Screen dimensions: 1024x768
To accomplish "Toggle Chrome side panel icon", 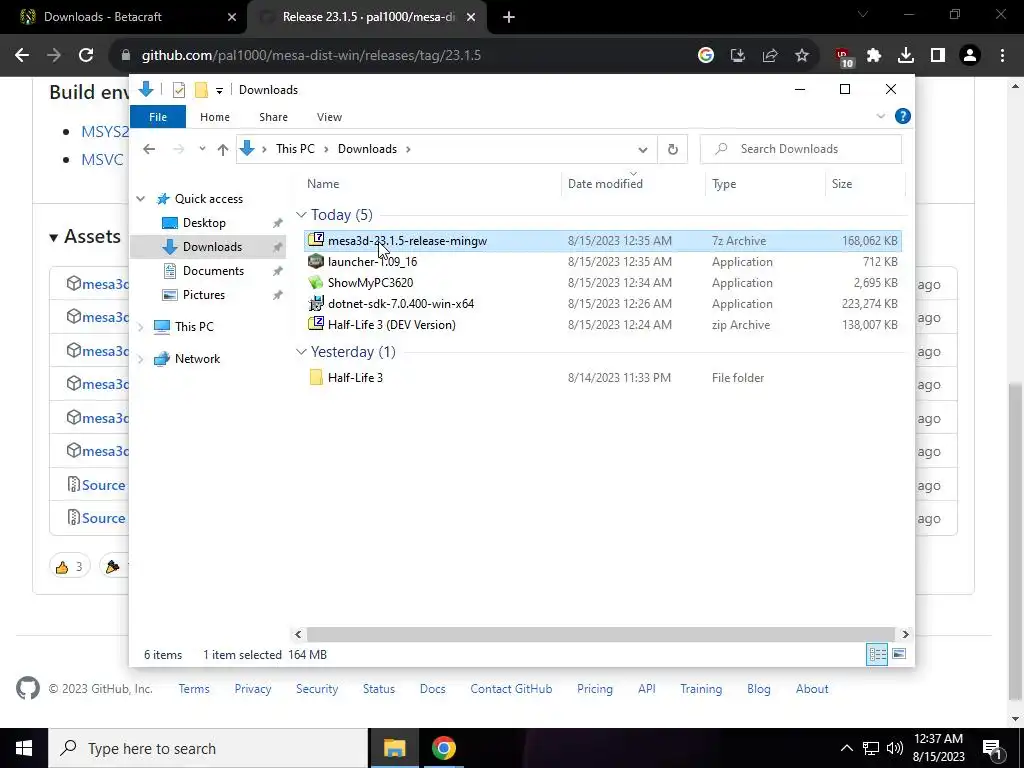I will click(x=938, y=56).
